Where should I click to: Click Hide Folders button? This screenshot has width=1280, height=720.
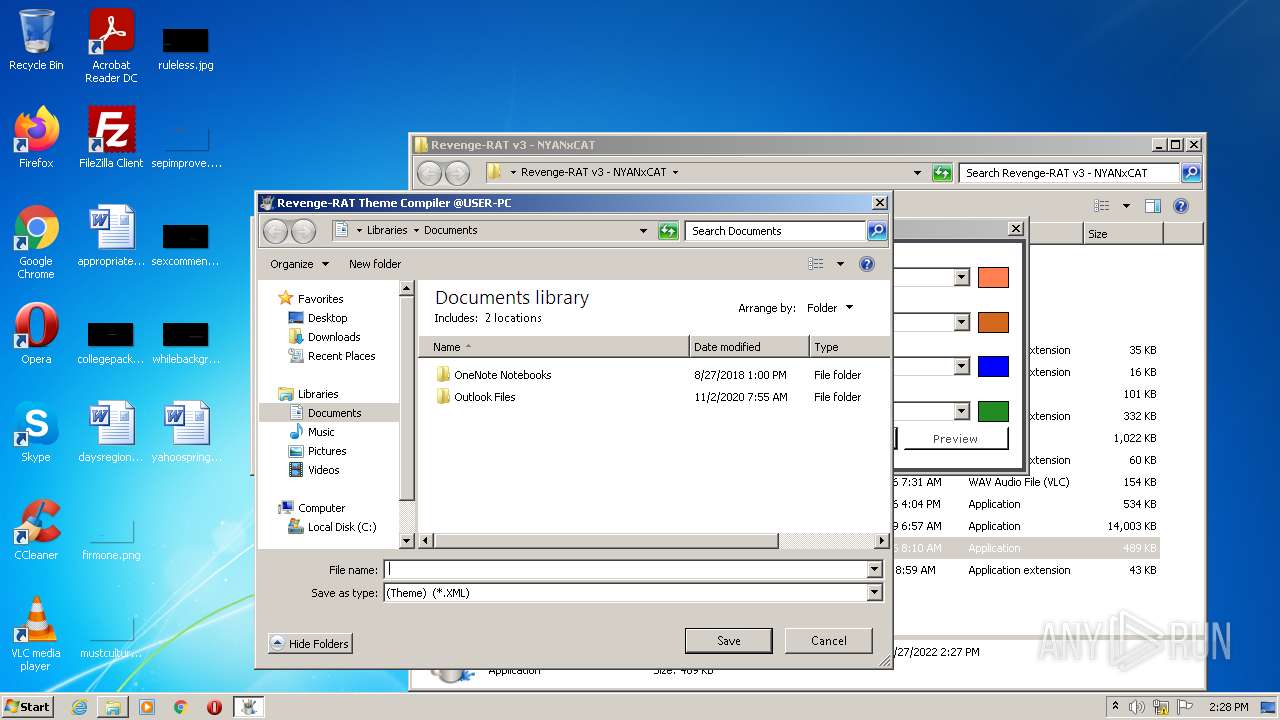tap(310, 644)
